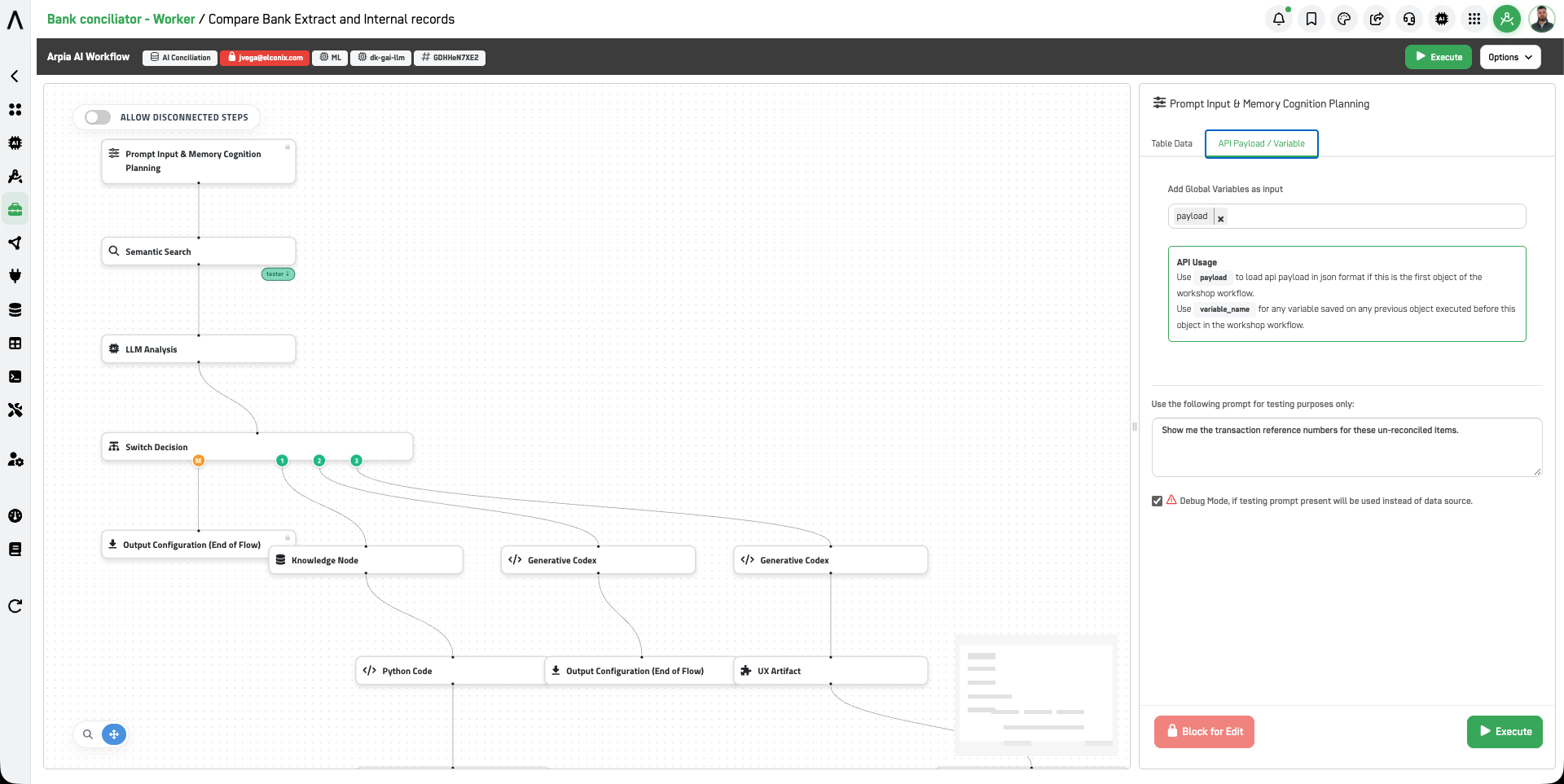Select the Semantic Search node
Image resolution: width=1564 pixels, height=784 pixels.
click(198, 252)
